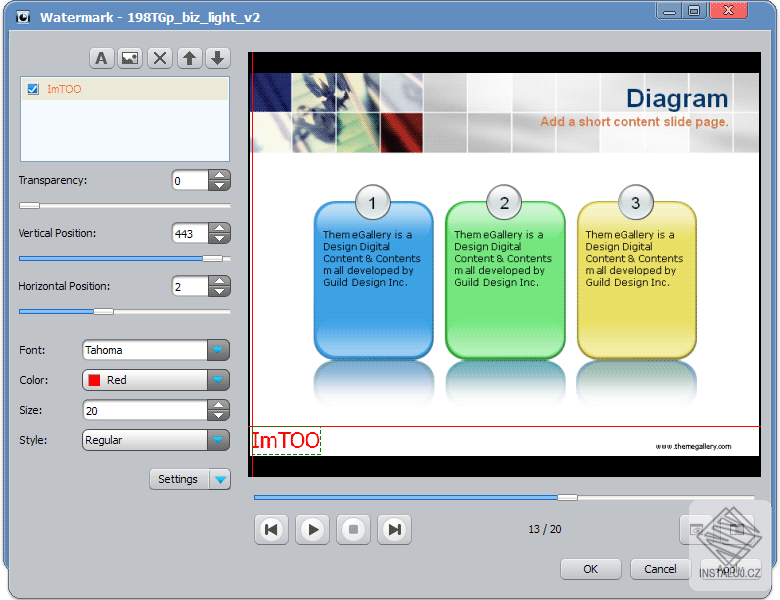Click OK to confirm watermark
The width and height of the screenshot is (780, 600).
coord(590,569)
